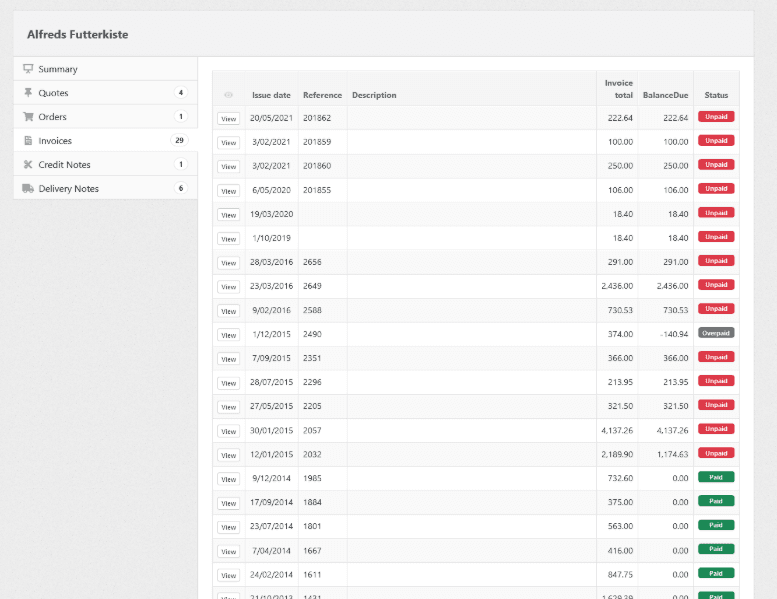Screen dimensions: 777x599
Task: Click the invoice total 2,436.00
Action: pos(617,286)
